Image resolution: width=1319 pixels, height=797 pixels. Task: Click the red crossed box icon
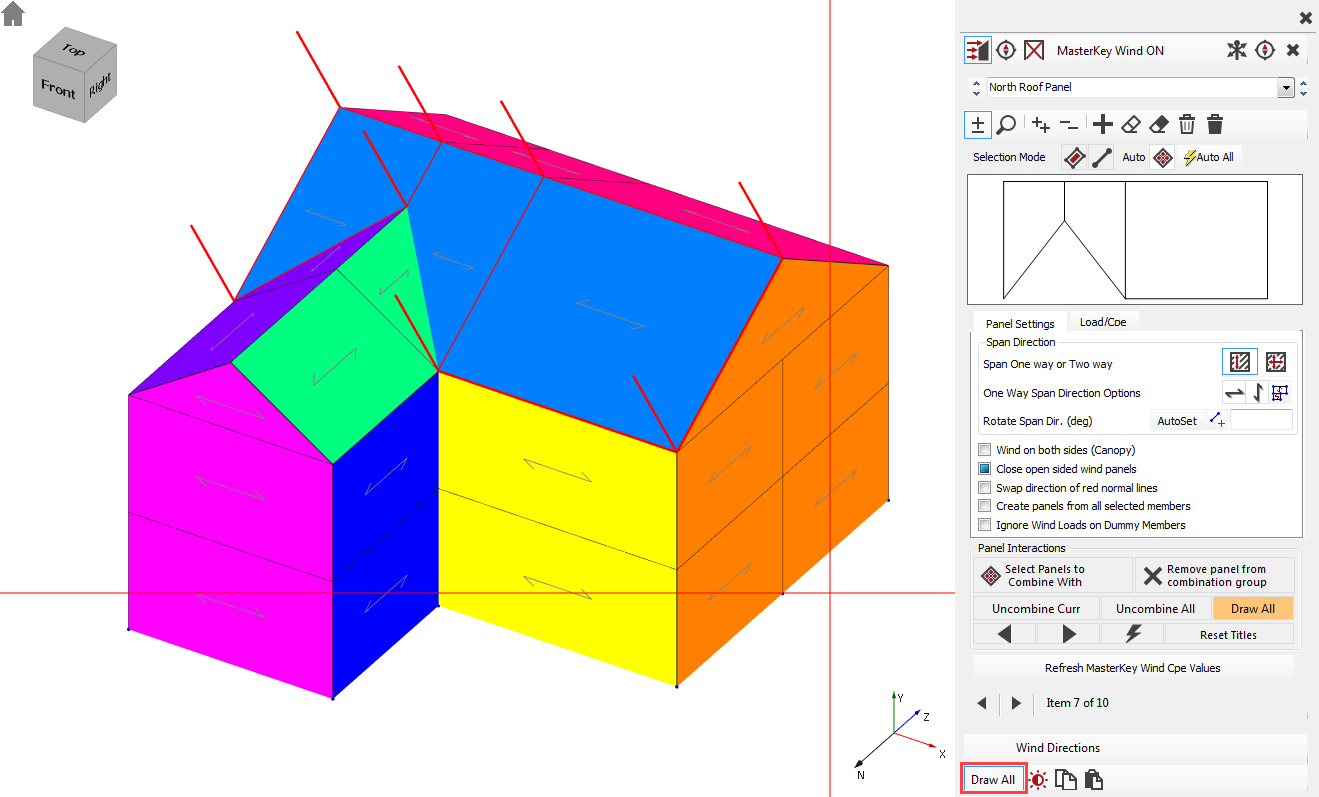point(1034,50)
